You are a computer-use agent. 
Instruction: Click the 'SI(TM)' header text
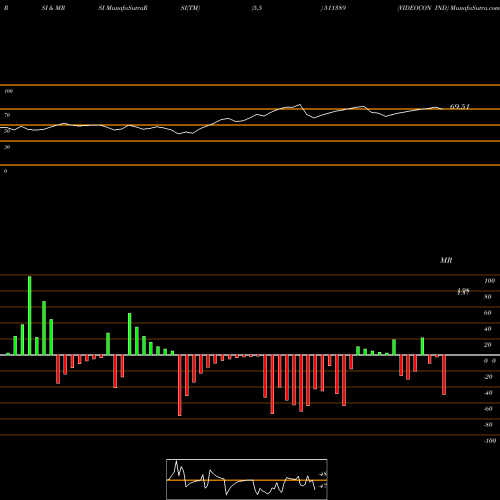[190, 8]
